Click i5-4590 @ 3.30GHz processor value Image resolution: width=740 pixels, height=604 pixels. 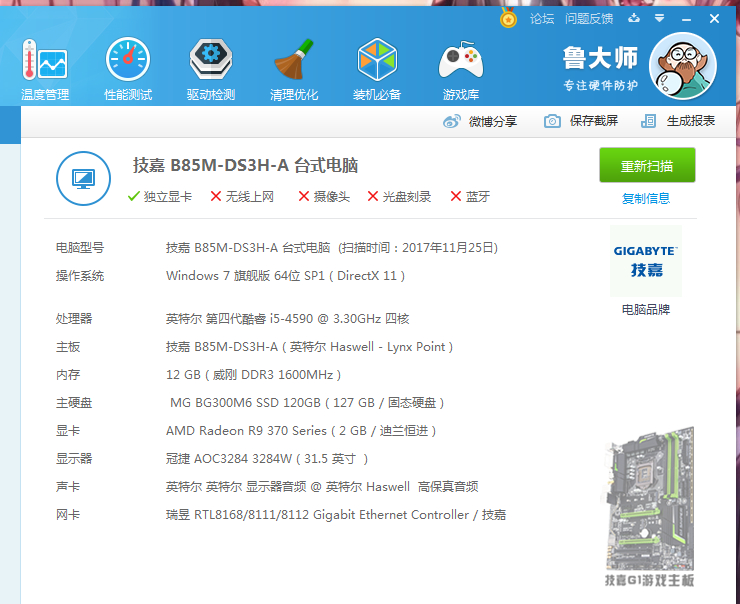coord(287,319)
